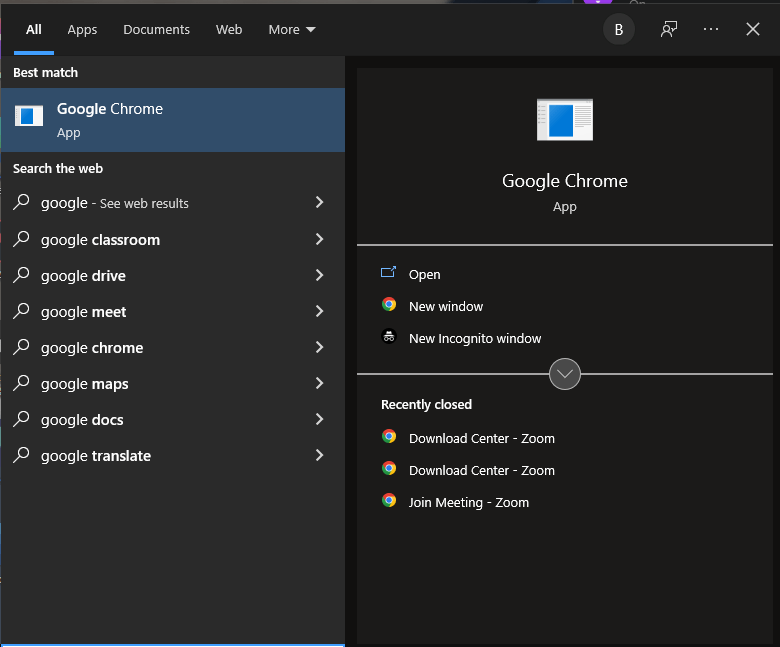Viewport: 780px width, 647px height.
Task: Close the search panel with the X
Action: 753,30
